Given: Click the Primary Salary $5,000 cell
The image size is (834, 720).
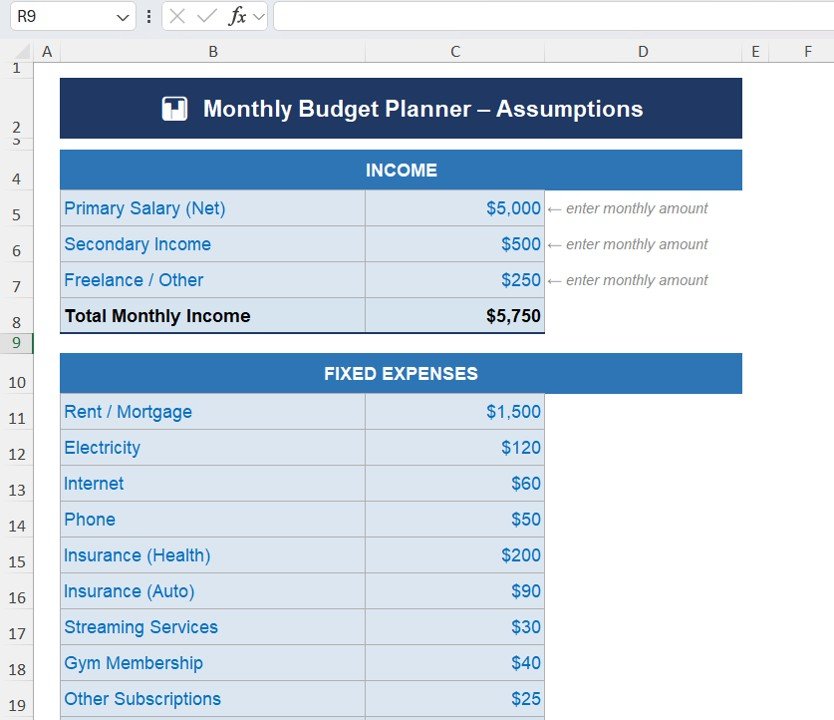Looking at the screenshot, I should 455,208.
